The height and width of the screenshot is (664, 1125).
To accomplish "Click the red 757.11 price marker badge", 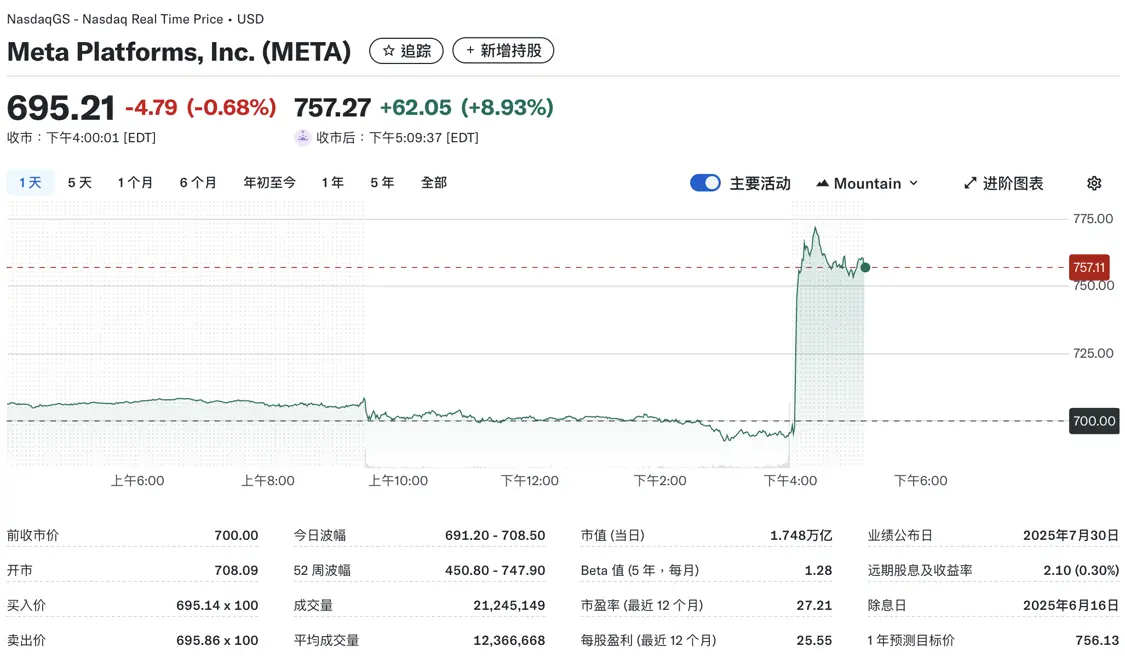I will pyautogui.click(x=1089, y=267).
